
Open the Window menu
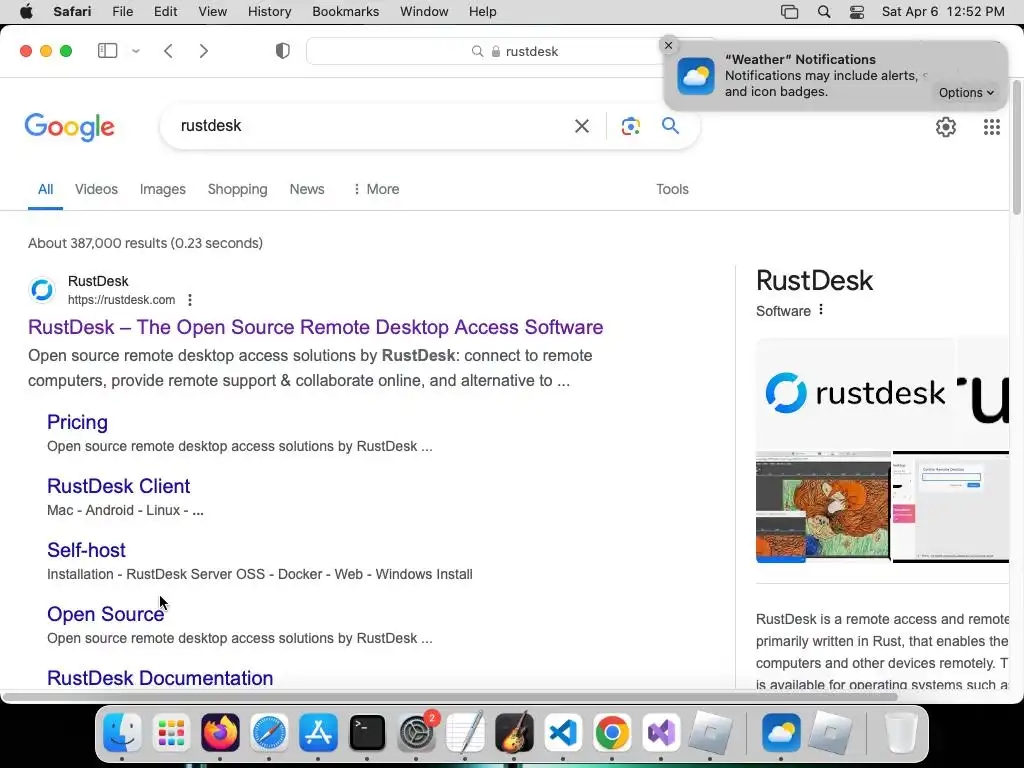pyautogui.click(x=424, y=12)
